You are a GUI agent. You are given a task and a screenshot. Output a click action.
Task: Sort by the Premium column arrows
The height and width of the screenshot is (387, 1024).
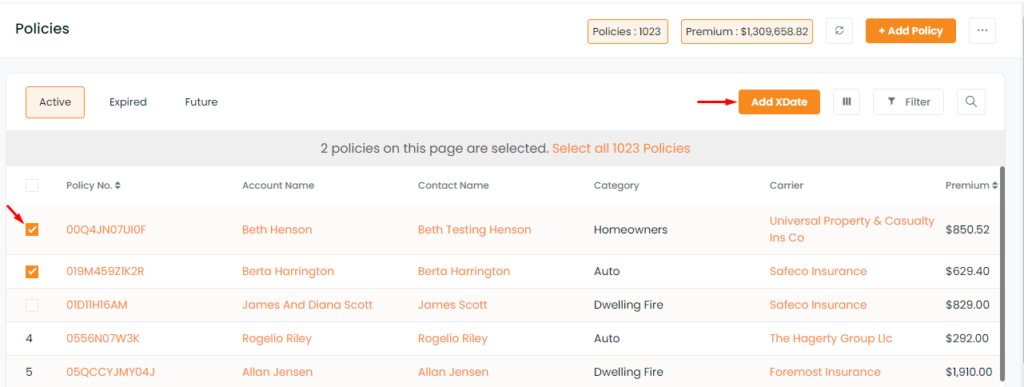pyautogui.click(x=995, y=185)
